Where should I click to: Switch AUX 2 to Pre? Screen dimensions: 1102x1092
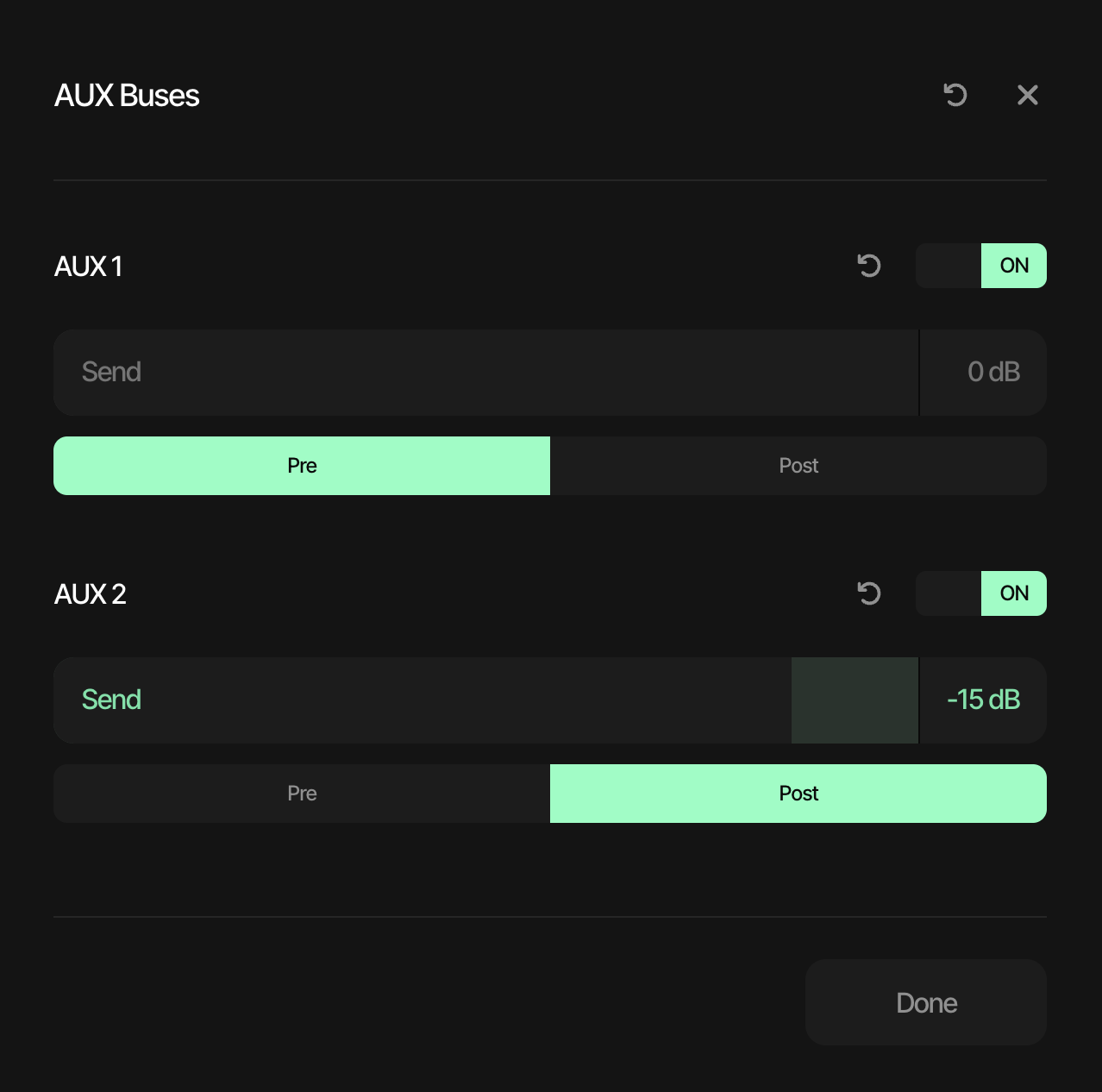302,794
